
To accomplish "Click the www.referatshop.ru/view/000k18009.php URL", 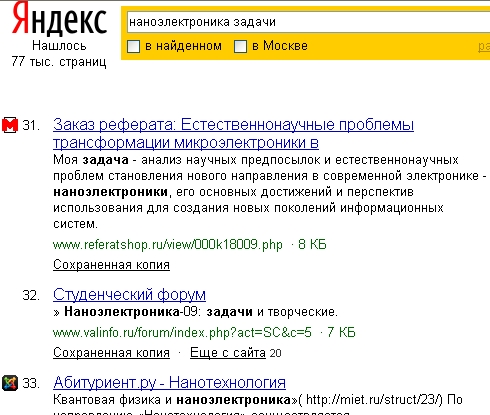I will tap(168, 245).
